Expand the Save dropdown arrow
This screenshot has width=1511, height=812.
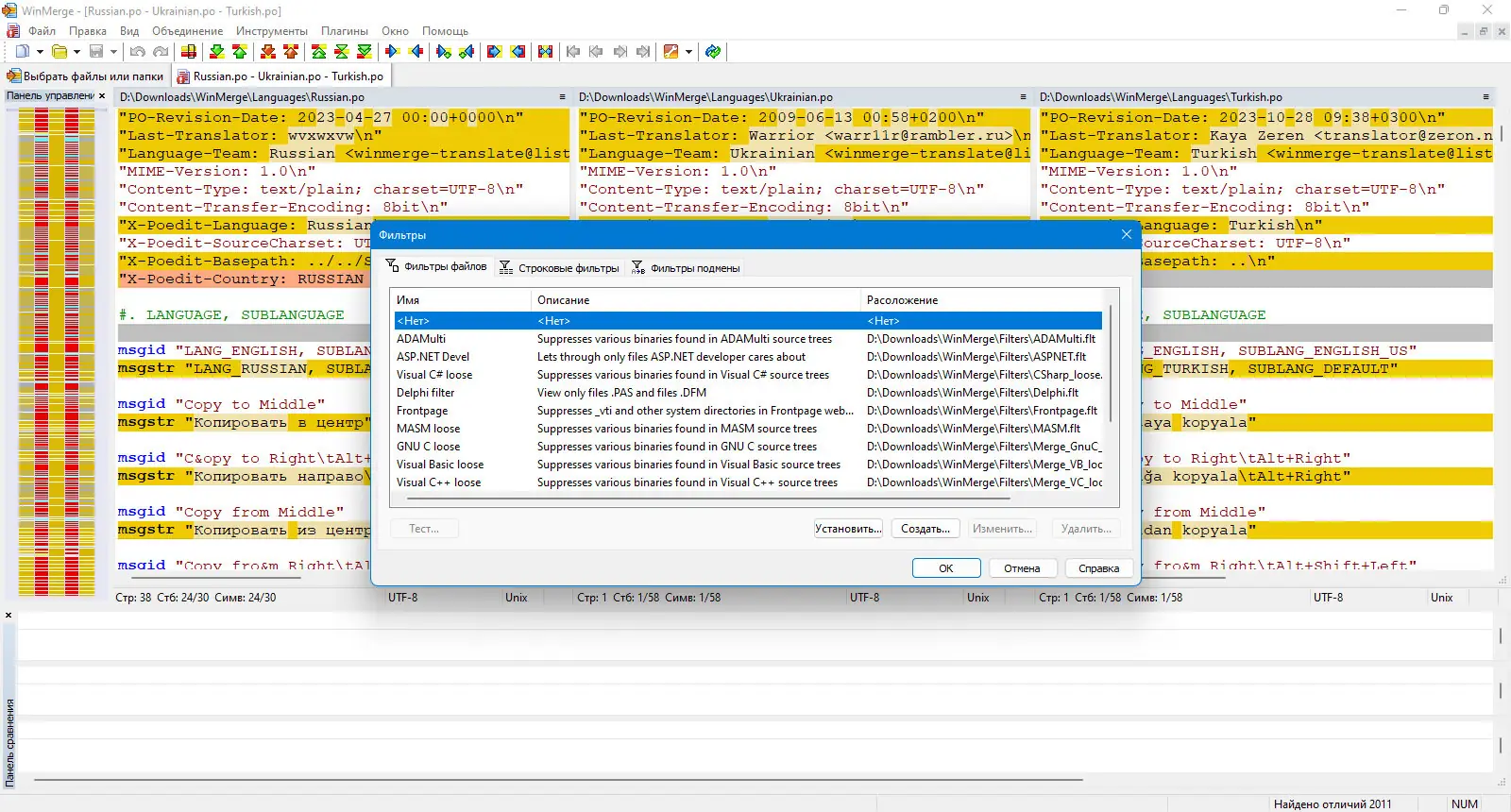click(x=113, y=52)
